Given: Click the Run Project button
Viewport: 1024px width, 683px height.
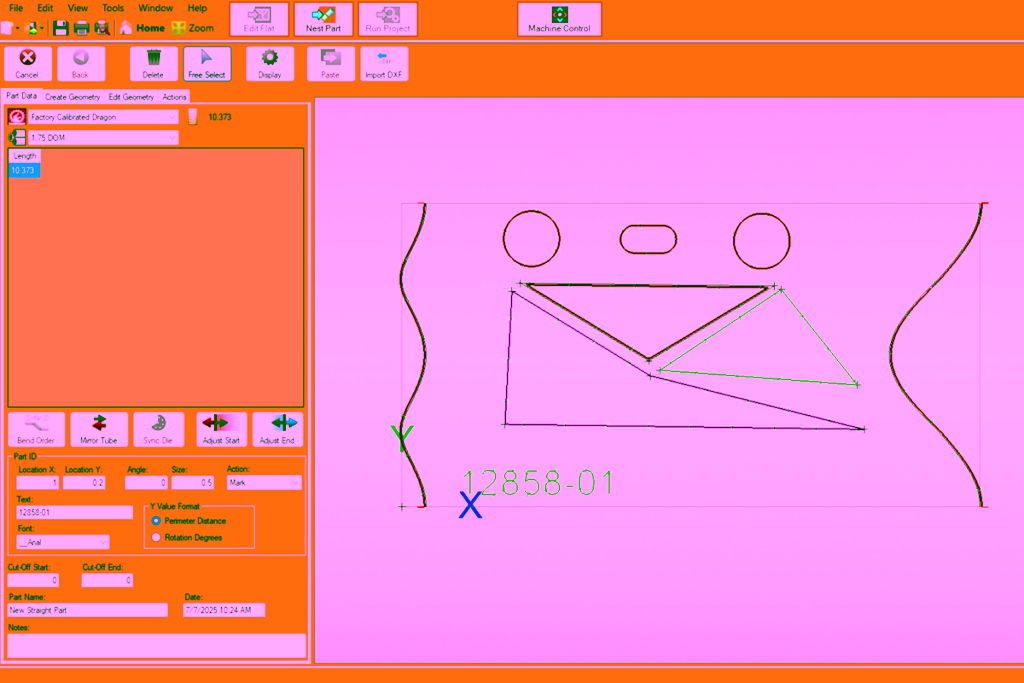Looking at the screenshot, I should point(388,19).
